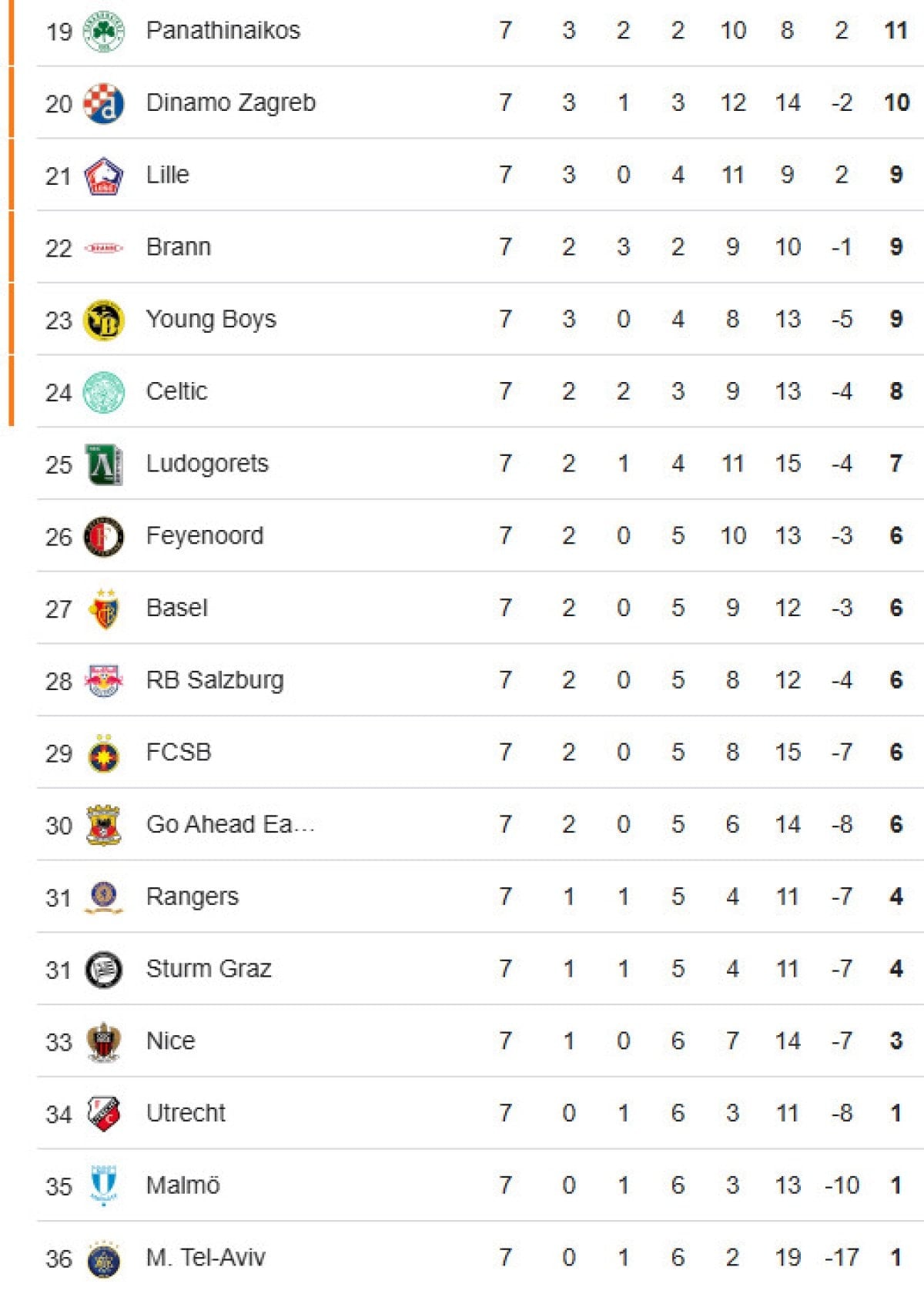Open the Basel team page
Screen dimensions: 924x1294
(x=176, y=608)
